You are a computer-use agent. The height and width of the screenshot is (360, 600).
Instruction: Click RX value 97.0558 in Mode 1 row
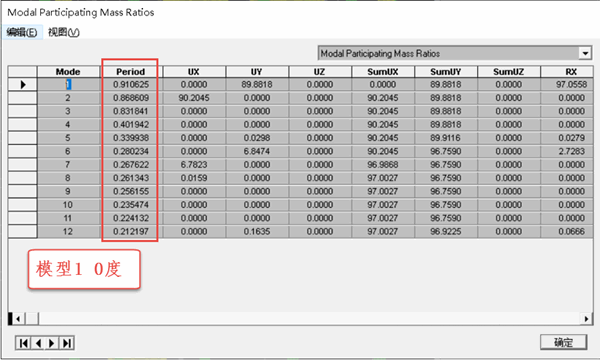(x=567, y=85)
